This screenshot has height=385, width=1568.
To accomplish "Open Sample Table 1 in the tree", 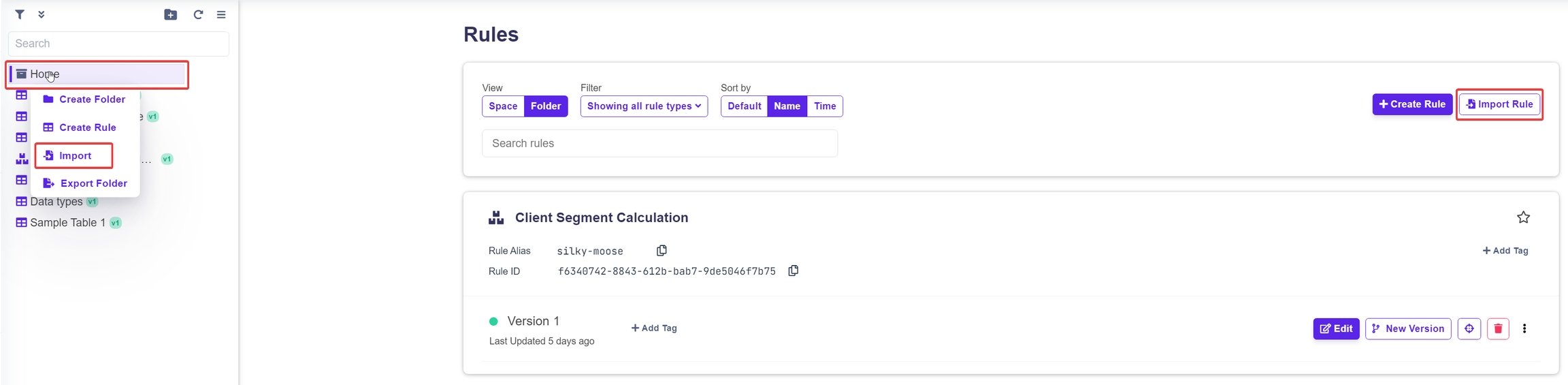I will (x=67, y=223).
